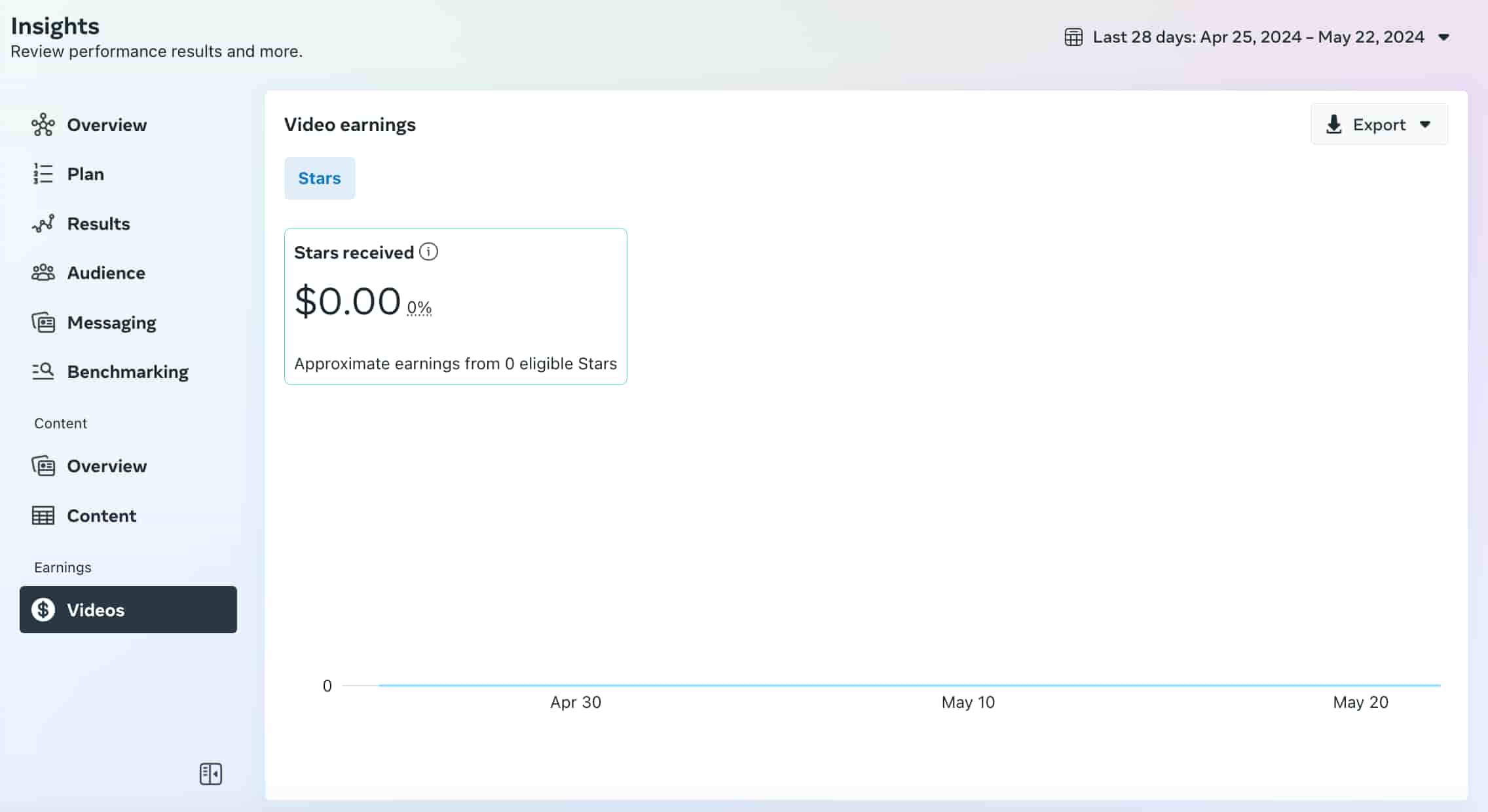Click the Messaging icon in sidebar
The width and height of the screenshot is (1488, 812).
tap(43, 322)
